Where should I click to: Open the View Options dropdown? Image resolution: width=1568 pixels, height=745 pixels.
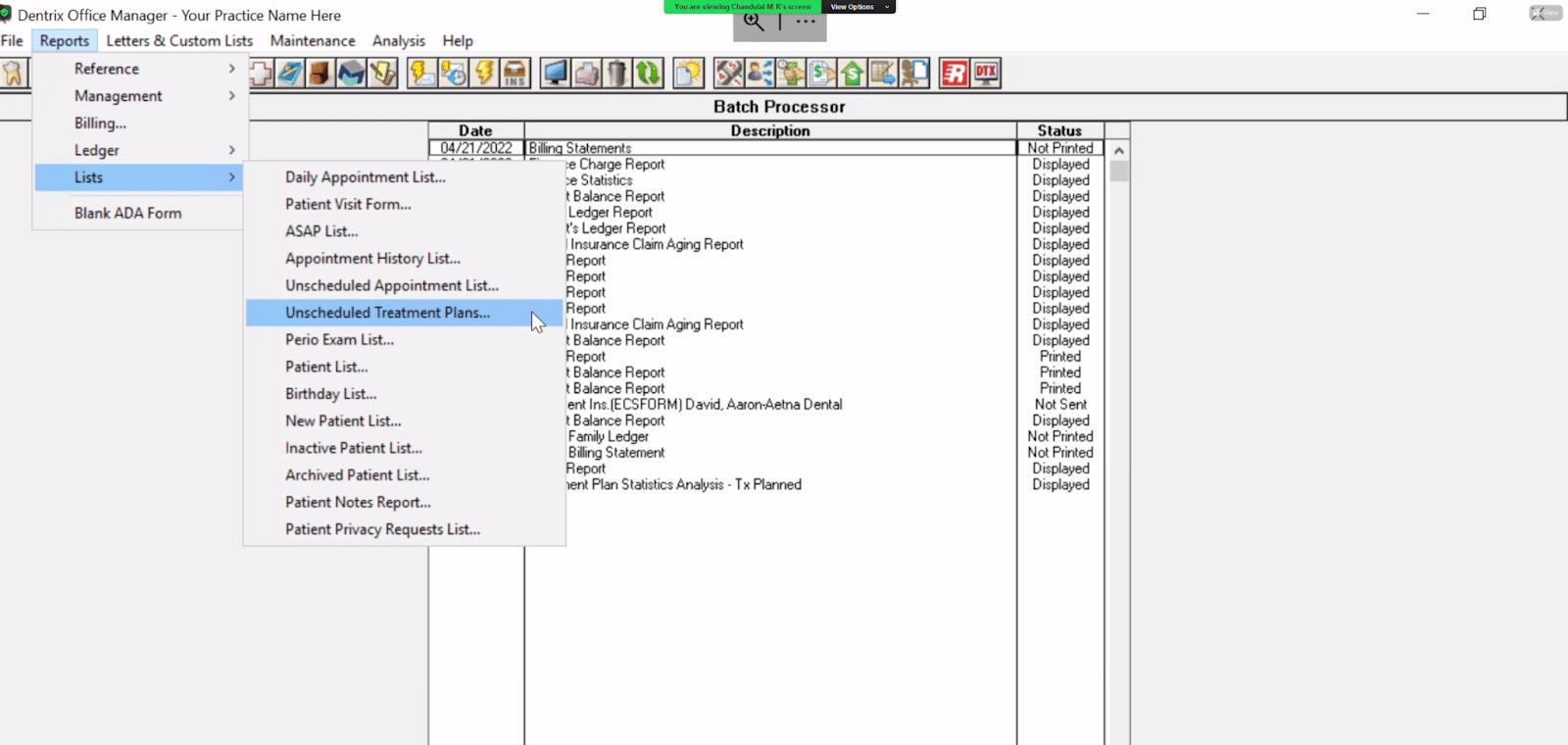(860, 7)
